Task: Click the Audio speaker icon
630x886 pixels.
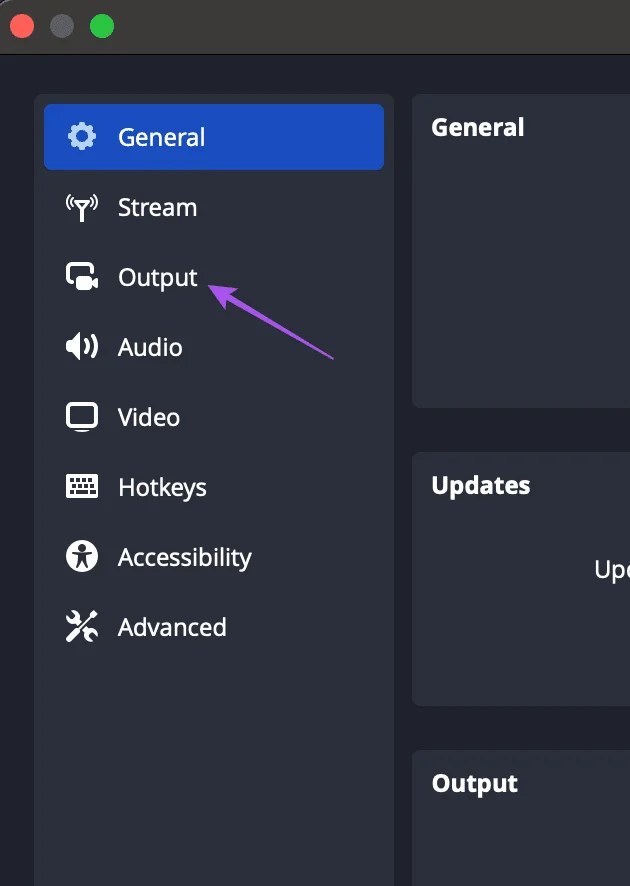Action: coord(82,346)
